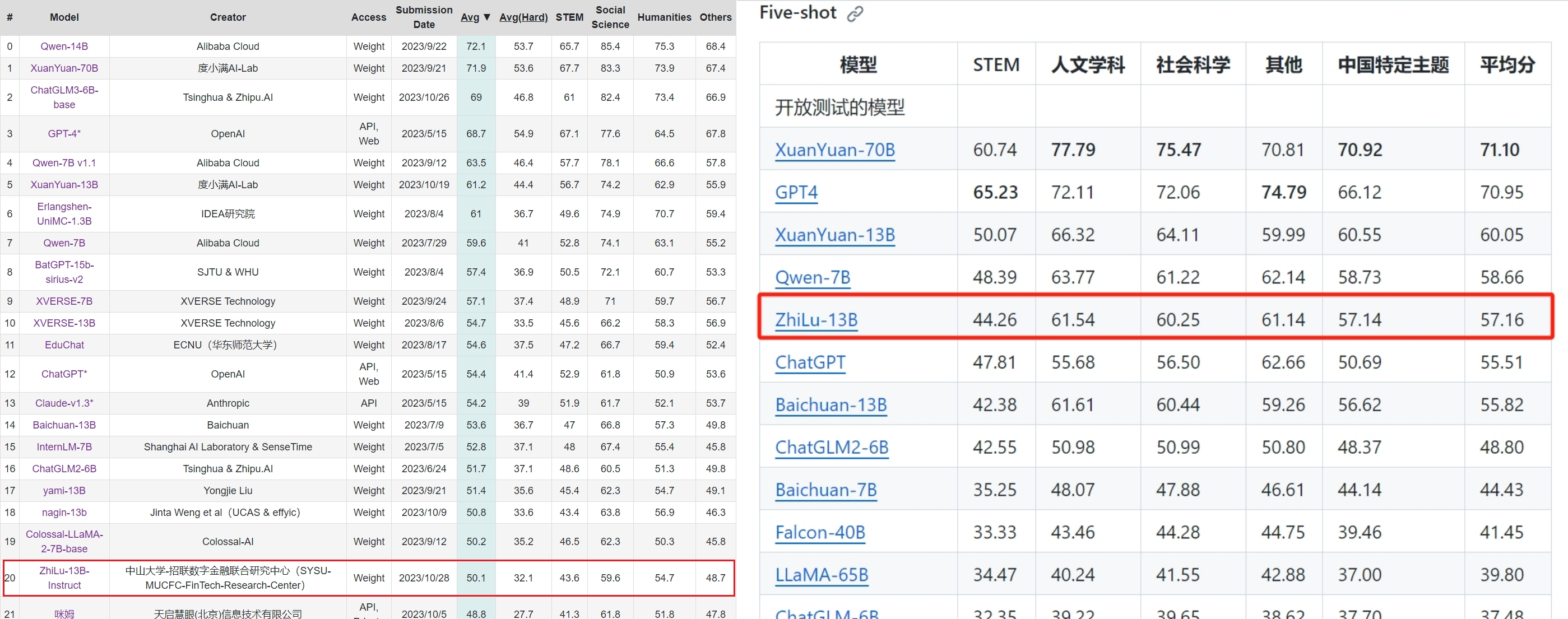
Task: Click the Creator column header
Action: [228, 18]
